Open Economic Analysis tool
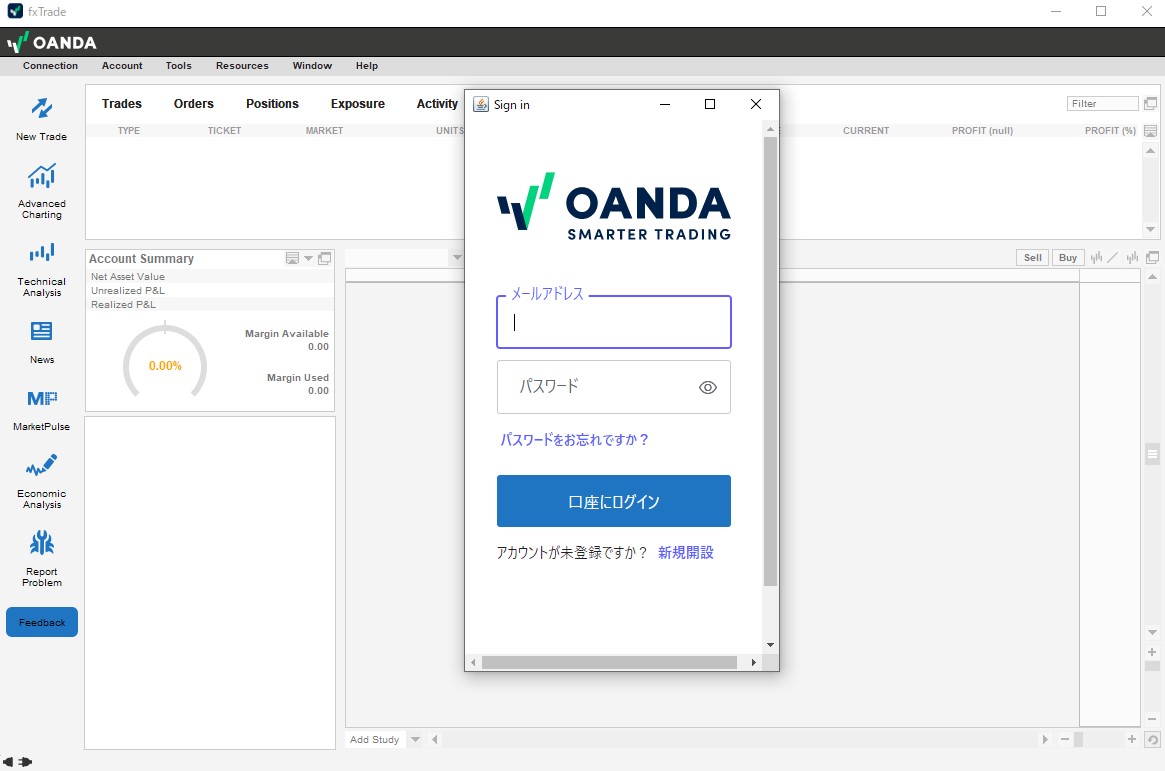 tap(42, 481)
